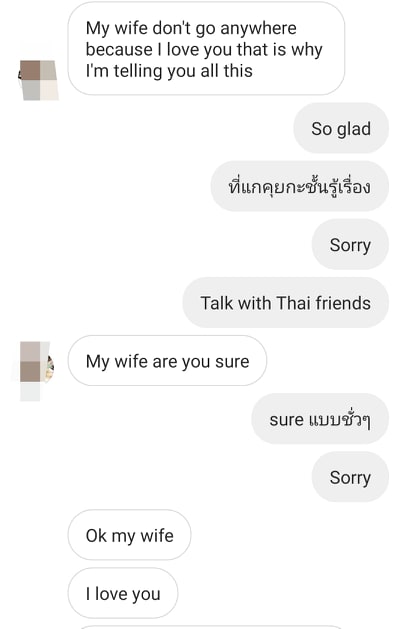Click the word "friends" in the Thai friends message
Image resolution: width=405 pixels, height=629 pixels.
tap(343, 303)
